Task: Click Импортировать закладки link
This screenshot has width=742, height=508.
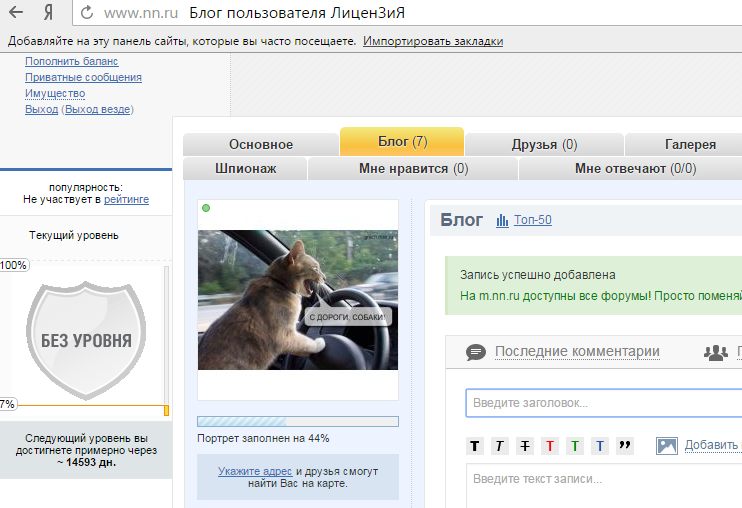Action: [x=433, y=41]
